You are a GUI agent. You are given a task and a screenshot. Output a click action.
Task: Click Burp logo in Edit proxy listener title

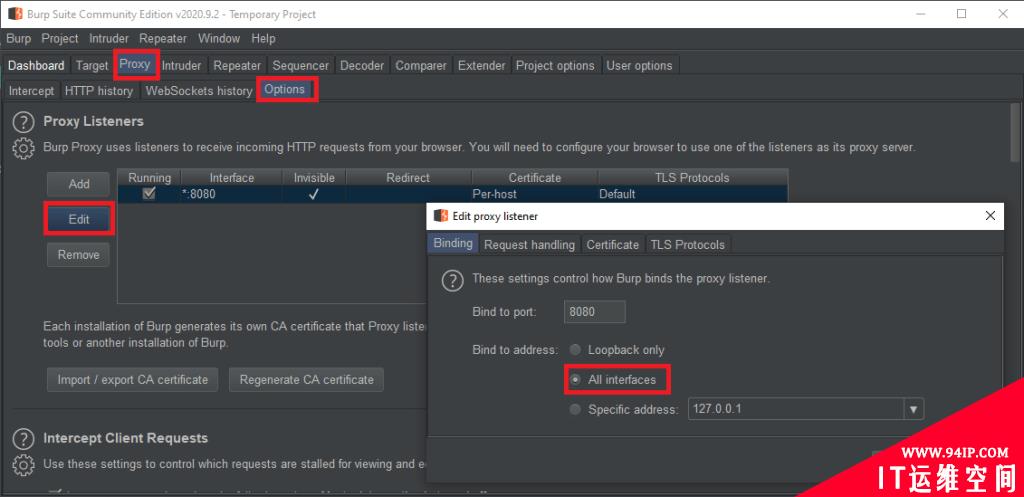click(441, 216)
